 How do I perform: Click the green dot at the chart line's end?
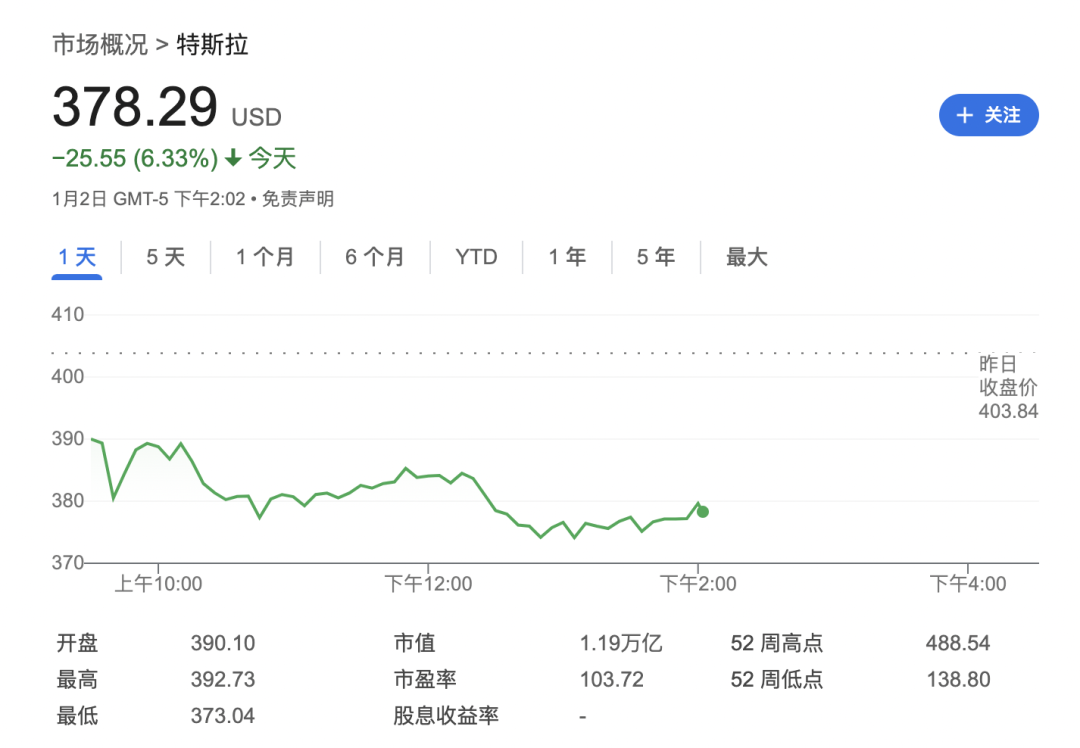coord(703,511)
